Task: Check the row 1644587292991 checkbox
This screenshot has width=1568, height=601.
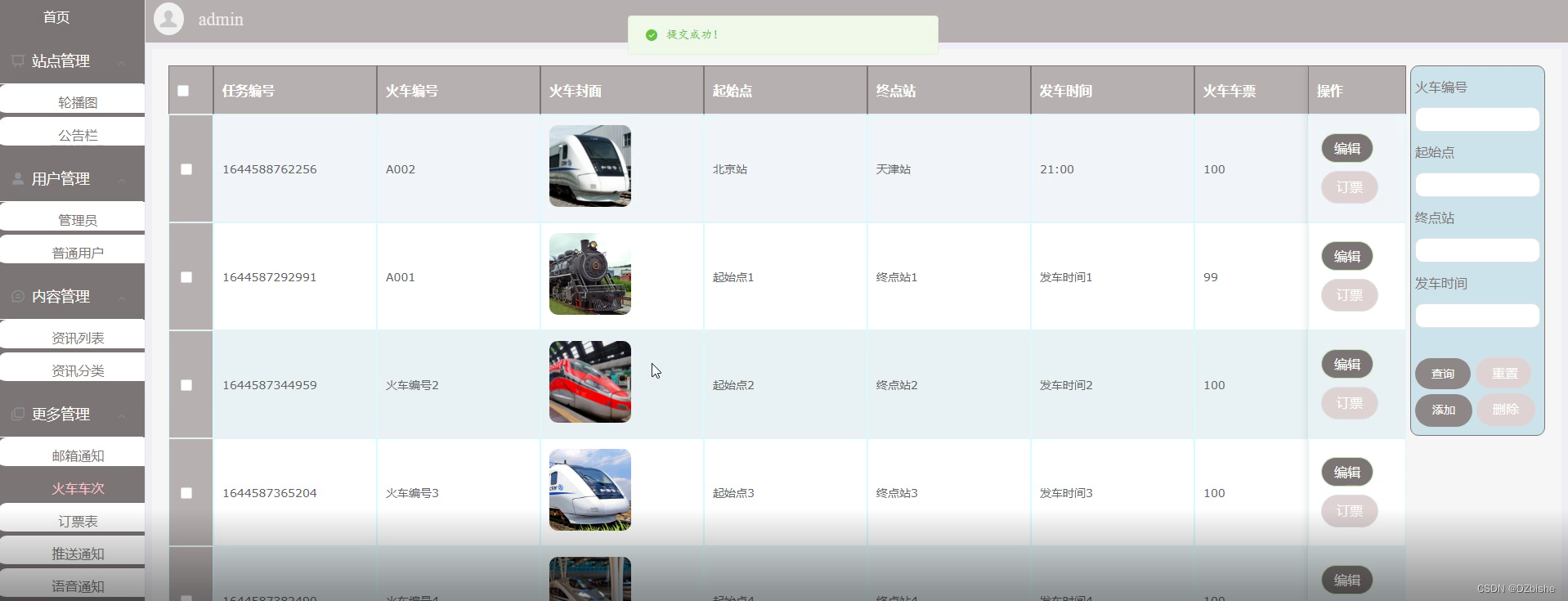Action: point(186,277)
